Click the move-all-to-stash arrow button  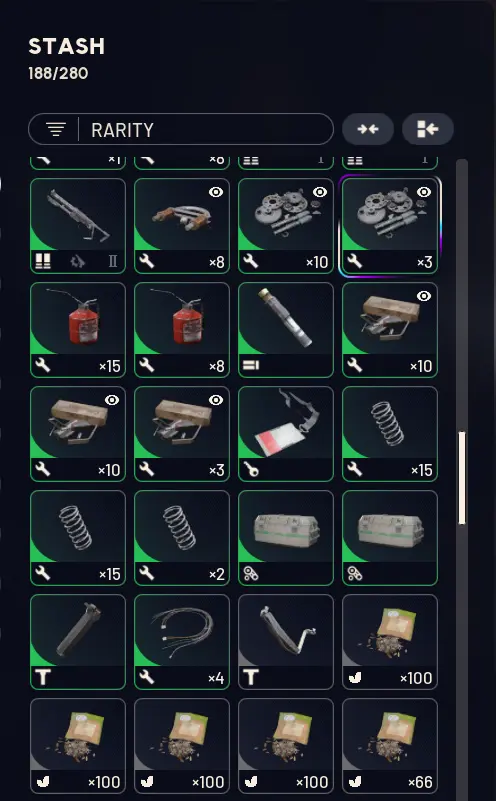click(x=428, y=129)
